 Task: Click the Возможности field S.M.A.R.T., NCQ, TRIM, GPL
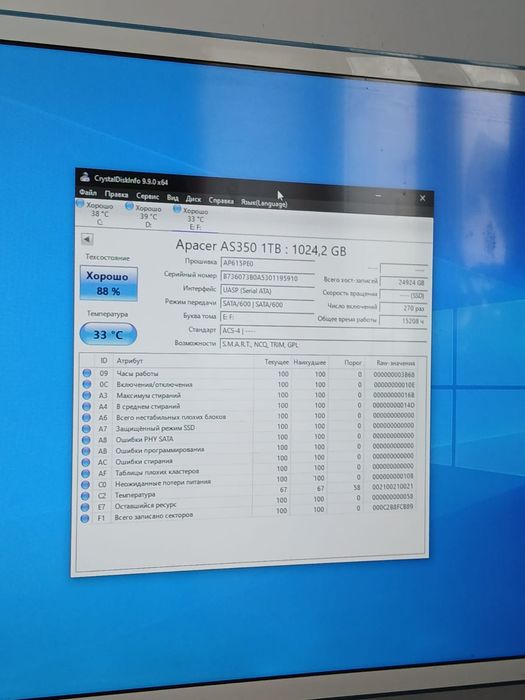tap(324, 345)
